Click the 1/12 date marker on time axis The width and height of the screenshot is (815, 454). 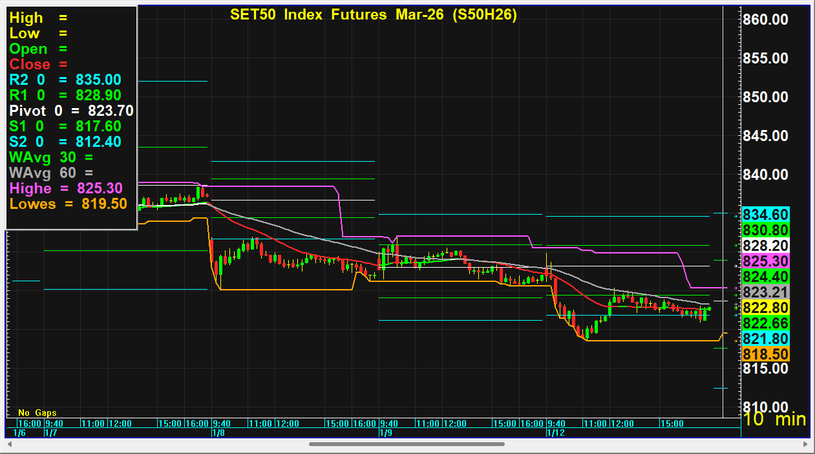coord(555,435)
